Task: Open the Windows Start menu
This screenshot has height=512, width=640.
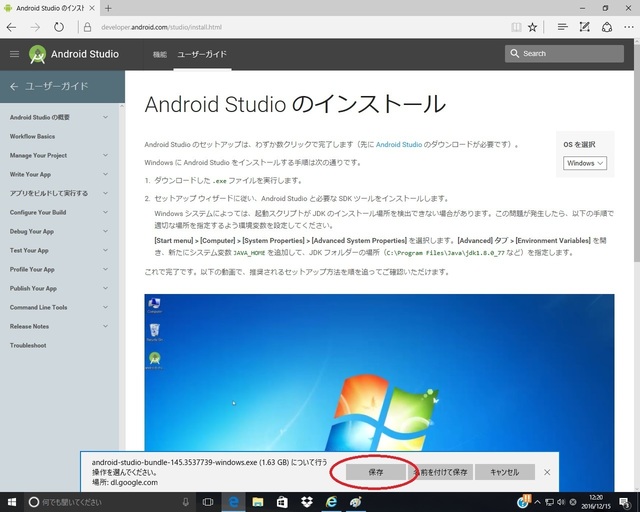Action: (x=12, y=502)
